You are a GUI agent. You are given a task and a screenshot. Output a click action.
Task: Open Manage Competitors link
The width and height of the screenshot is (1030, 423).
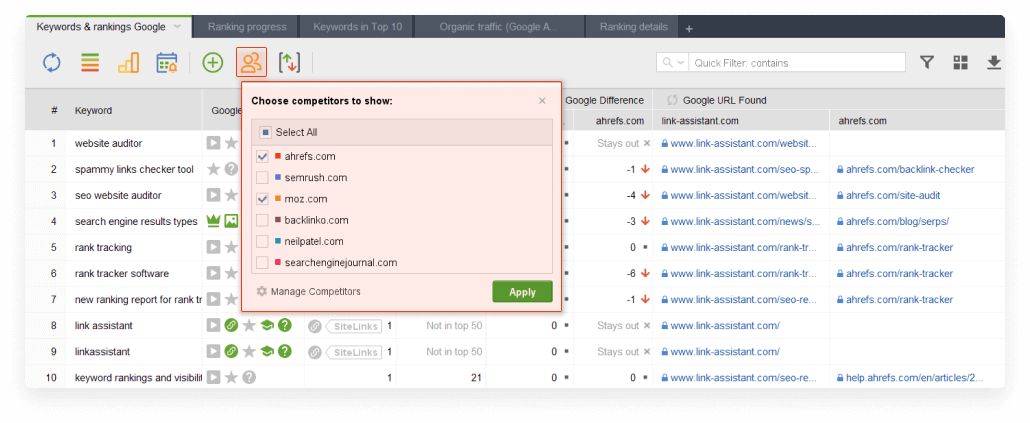click(315, 291)
